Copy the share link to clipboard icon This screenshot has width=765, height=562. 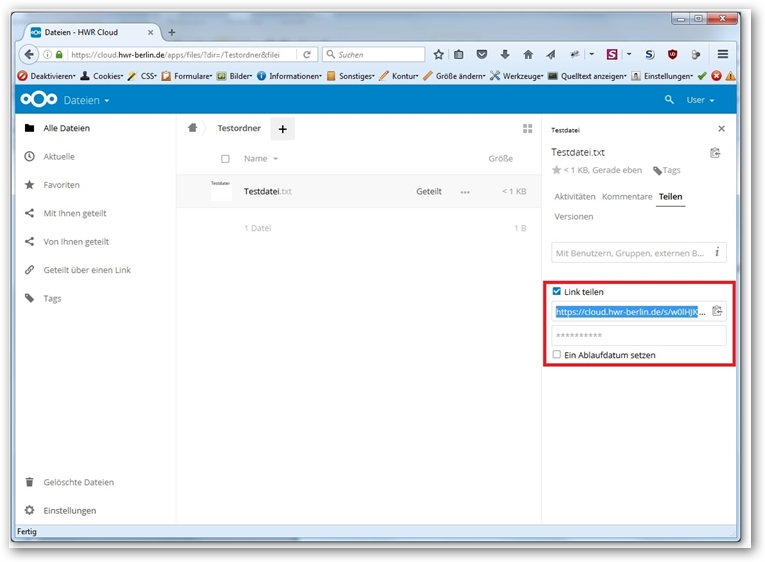click(717, 311)
